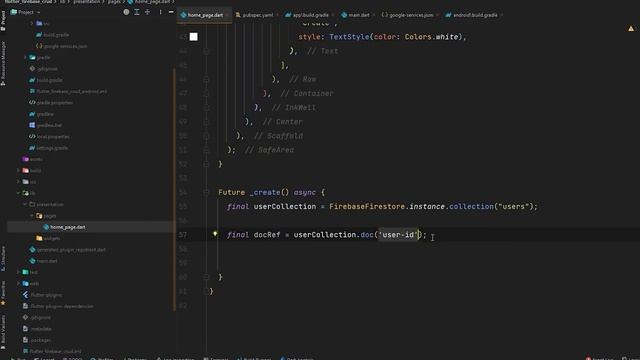Viewport: 640px width, 360px height.
Task: Open the Resource Manager side tab
Action: [x=3, y=62]
